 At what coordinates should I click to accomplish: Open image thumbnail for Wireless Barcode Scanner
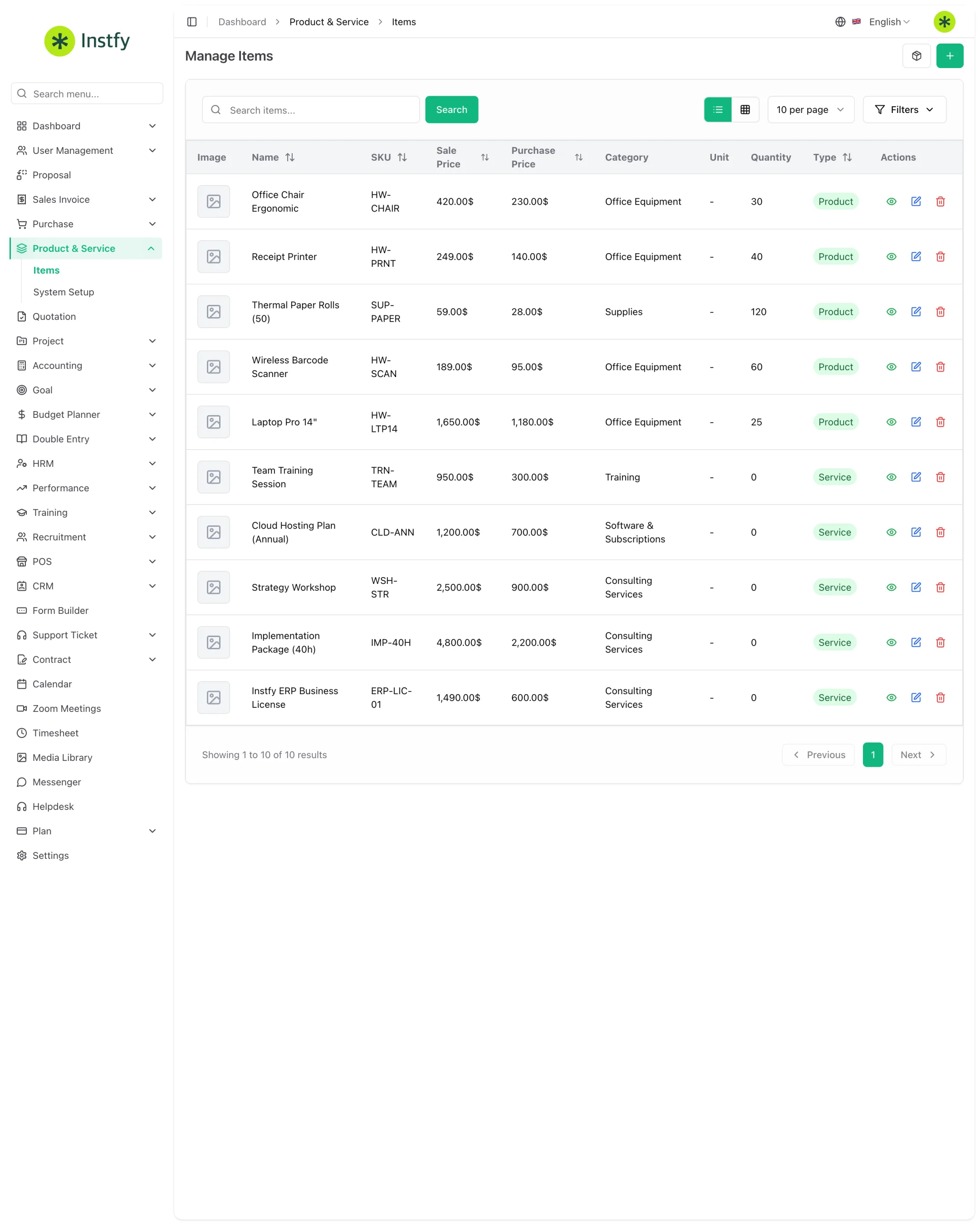coord(214,367)
